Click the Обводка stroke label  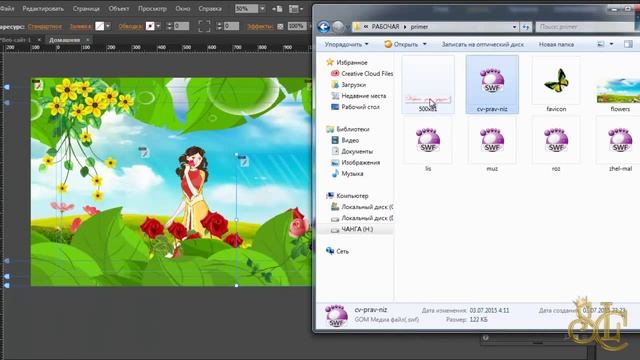[131, 27]
